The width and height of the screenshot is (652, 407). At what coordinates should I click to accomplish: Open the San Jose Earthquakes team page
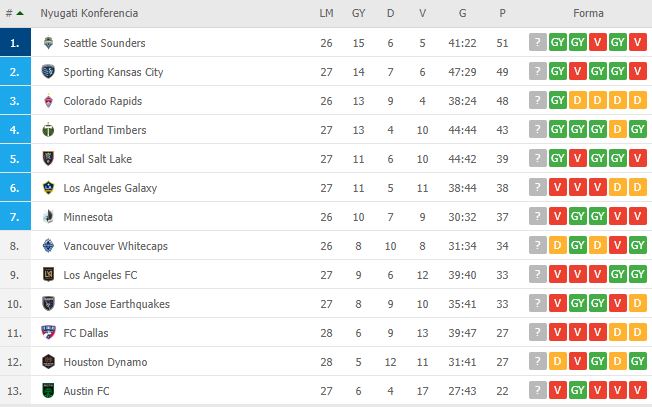116,304
